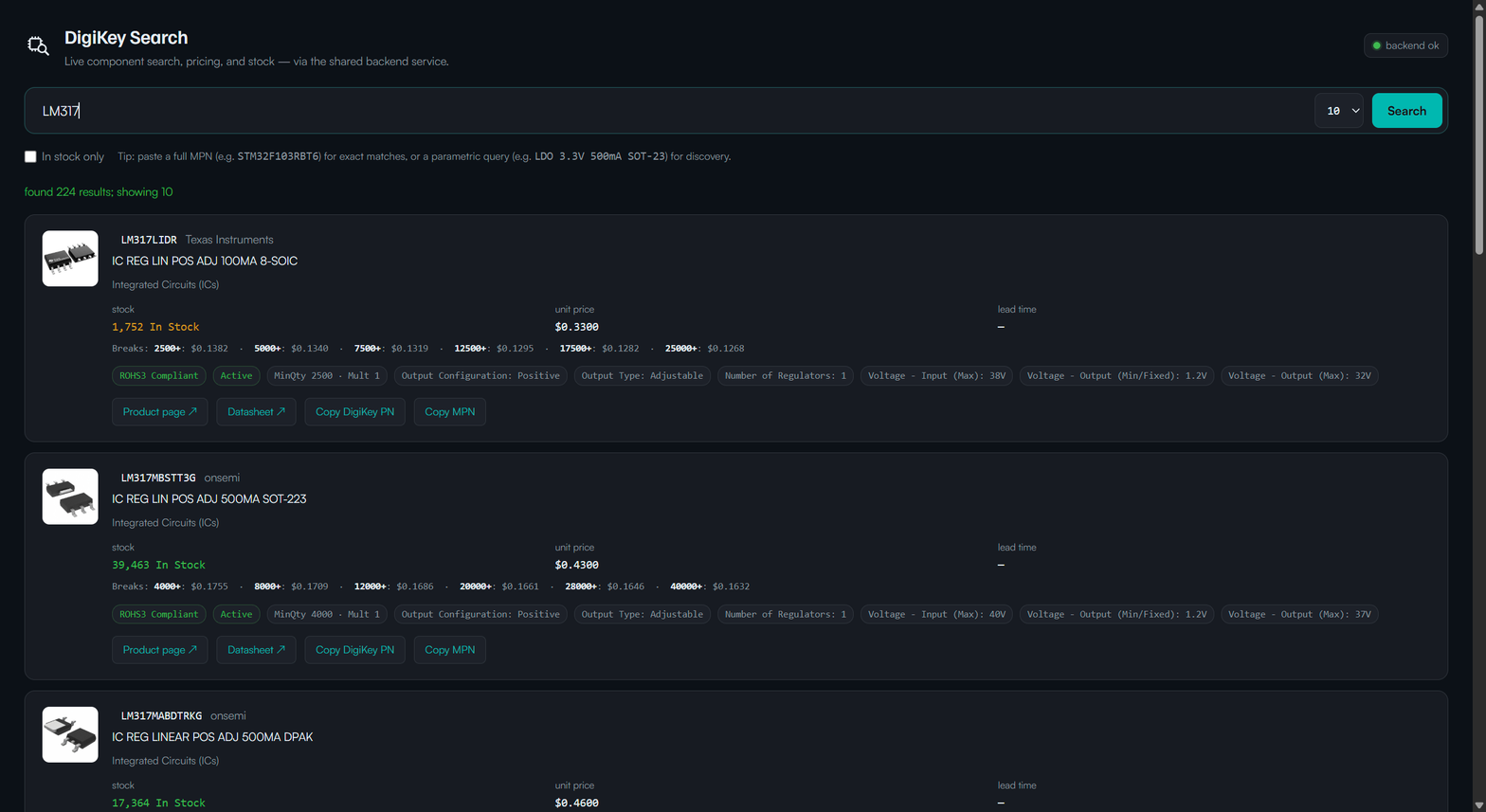Click description IC REG LIN POS ADJ 500MA SOT-223
Image resolution: width=1486 pixels, height=812 pixels.
[209, 498]
